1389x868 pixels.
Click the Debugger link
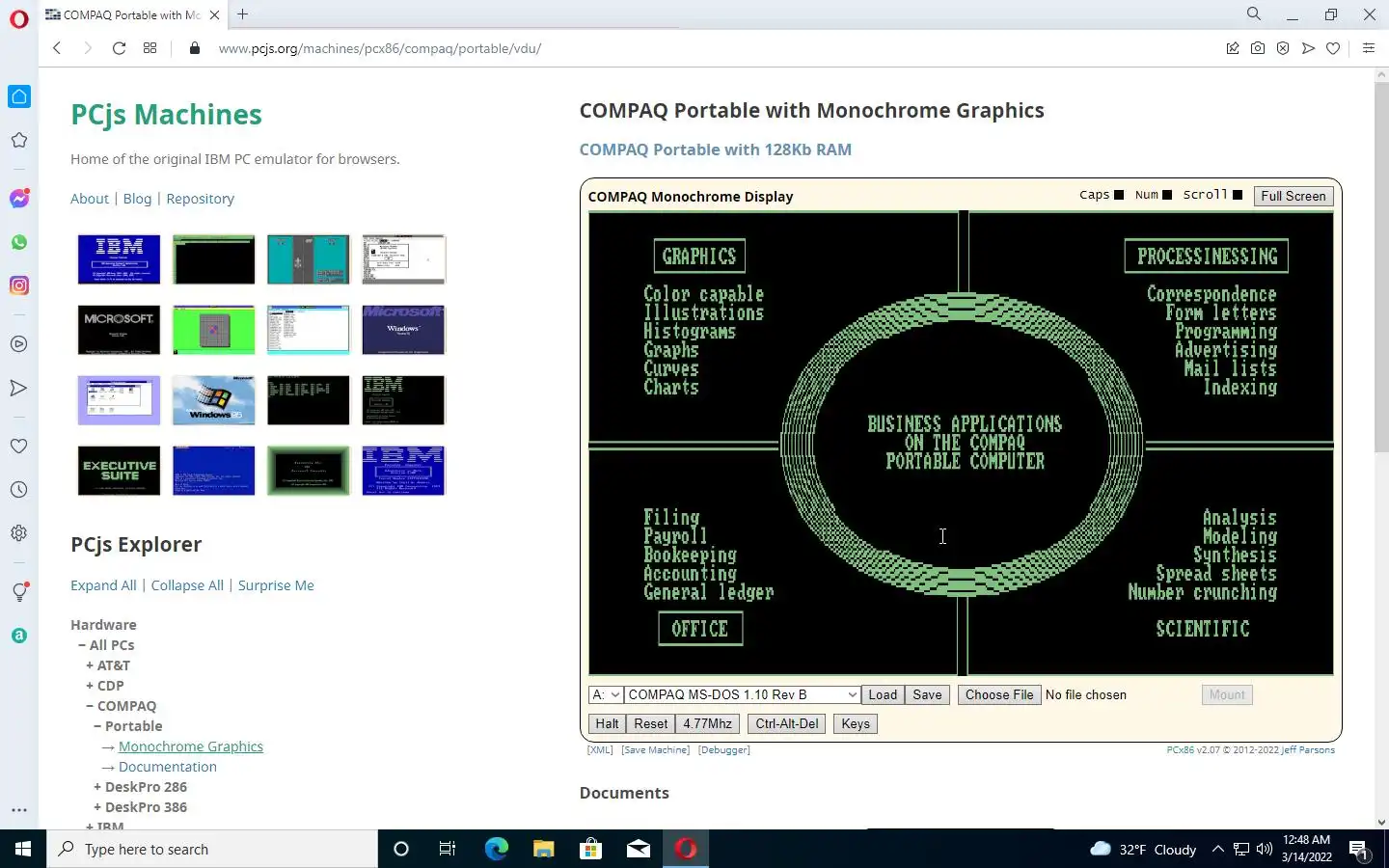(x=723, y=749)
